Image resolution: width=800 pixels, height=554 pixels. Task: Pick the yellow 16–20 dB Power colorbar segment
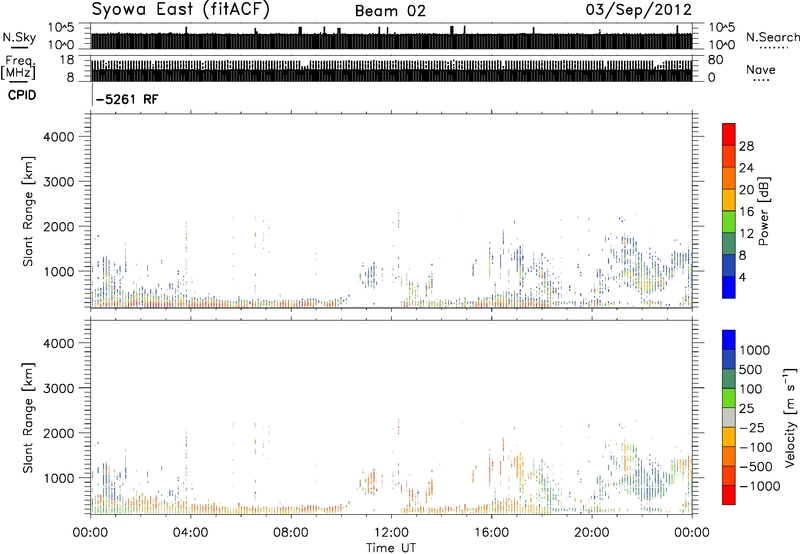coord(729,200)
